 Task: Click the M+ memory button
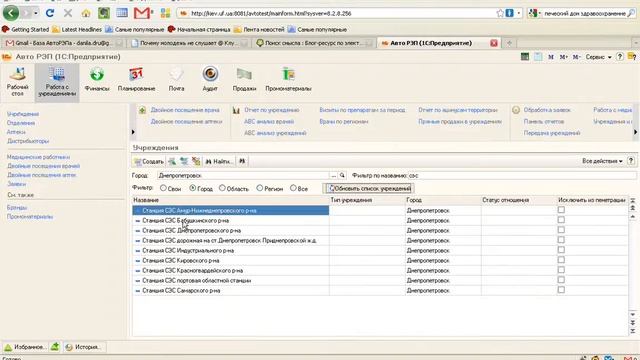click(563, 57)
